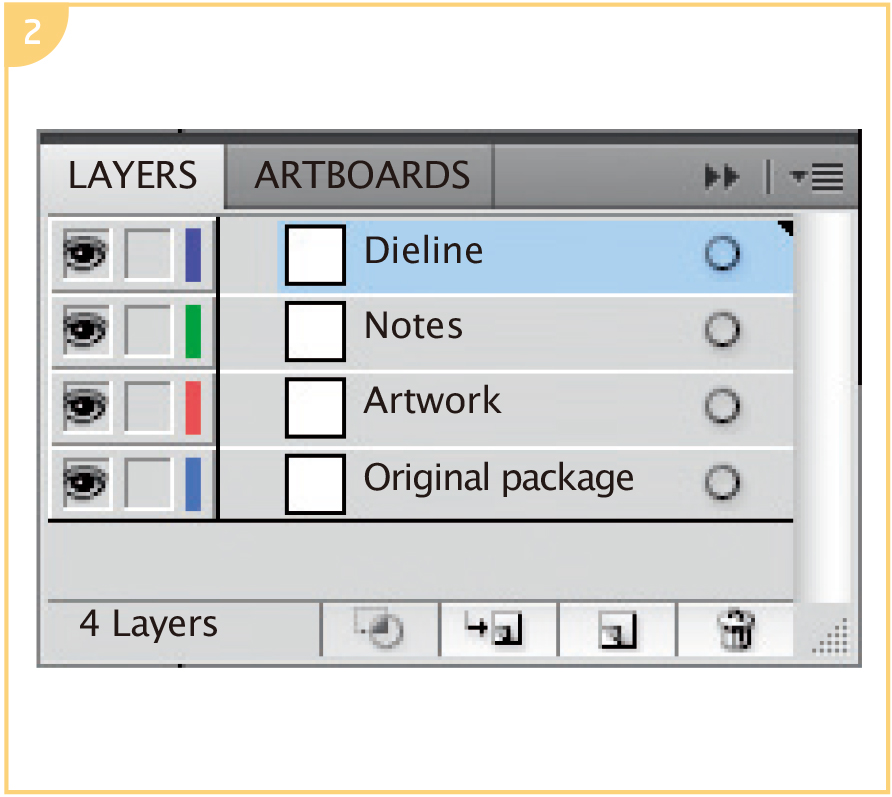Click the Dieline layer thumbnail

pyautogui.click(x=315, y=255)
